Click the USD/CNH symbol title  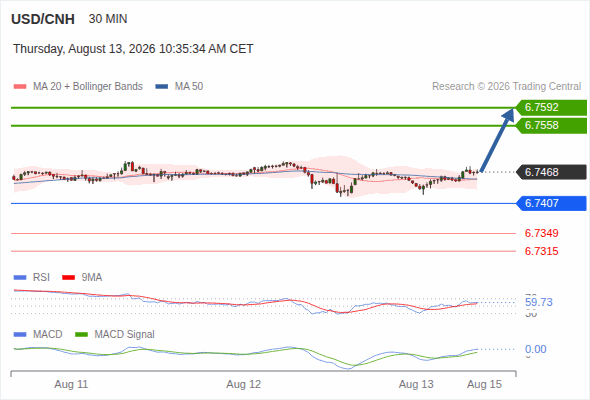(x=43, y=19)
